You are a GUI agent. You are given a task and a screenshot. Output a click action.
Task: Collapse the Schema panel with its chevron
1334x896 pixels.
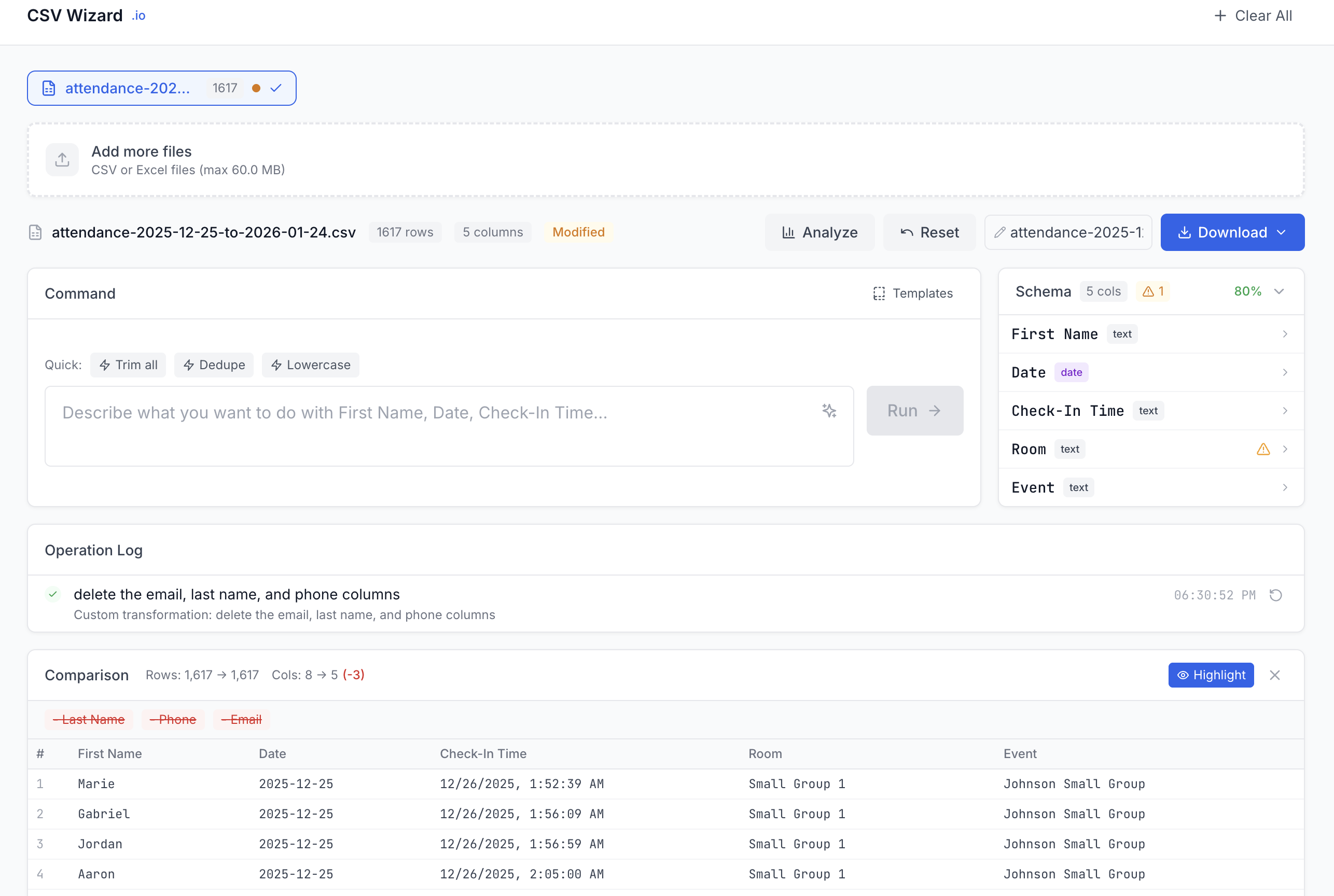pyautogui.click(x=1279, y=291)
